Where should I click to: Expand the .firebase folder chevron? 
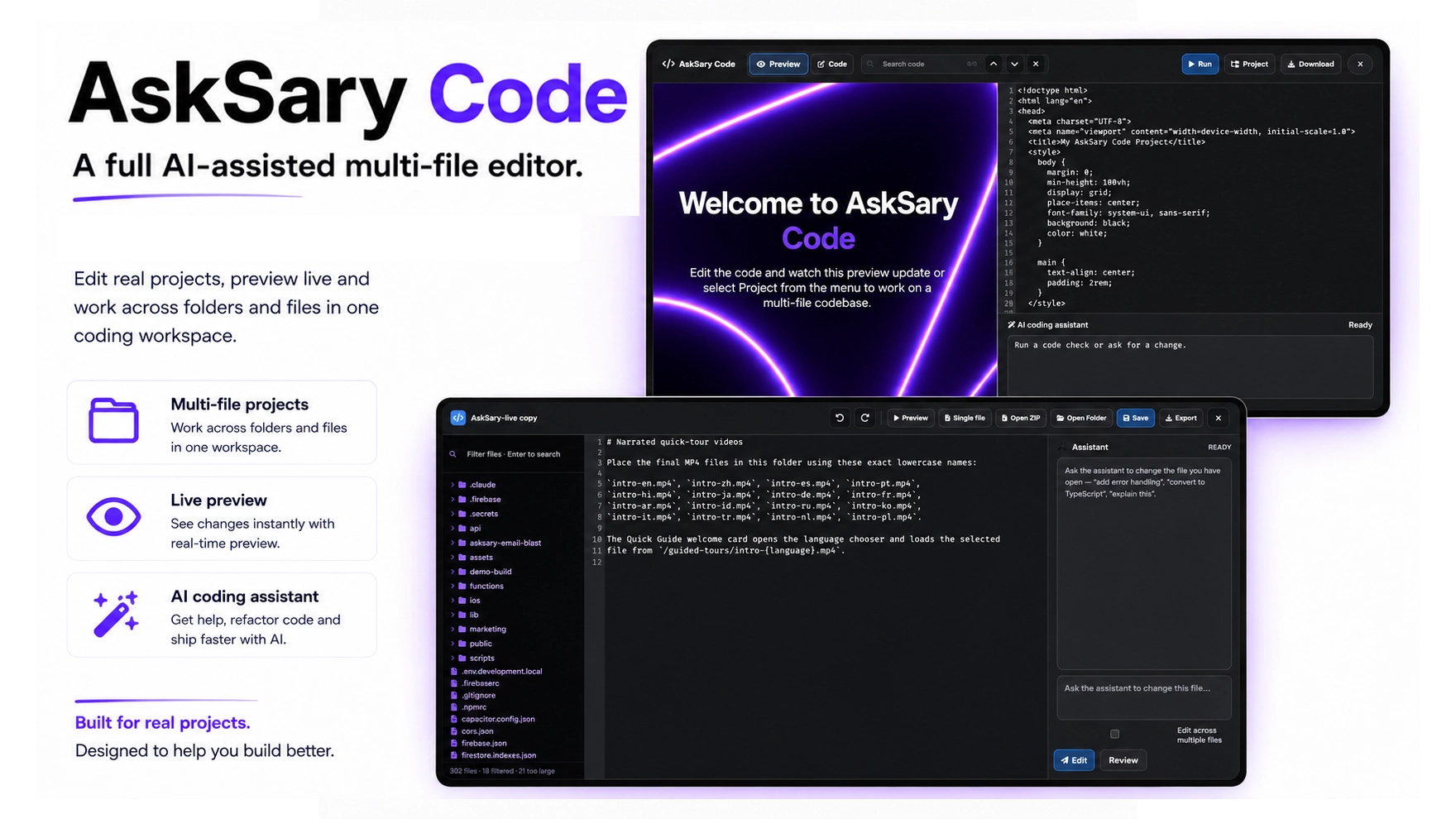[453, 500]
